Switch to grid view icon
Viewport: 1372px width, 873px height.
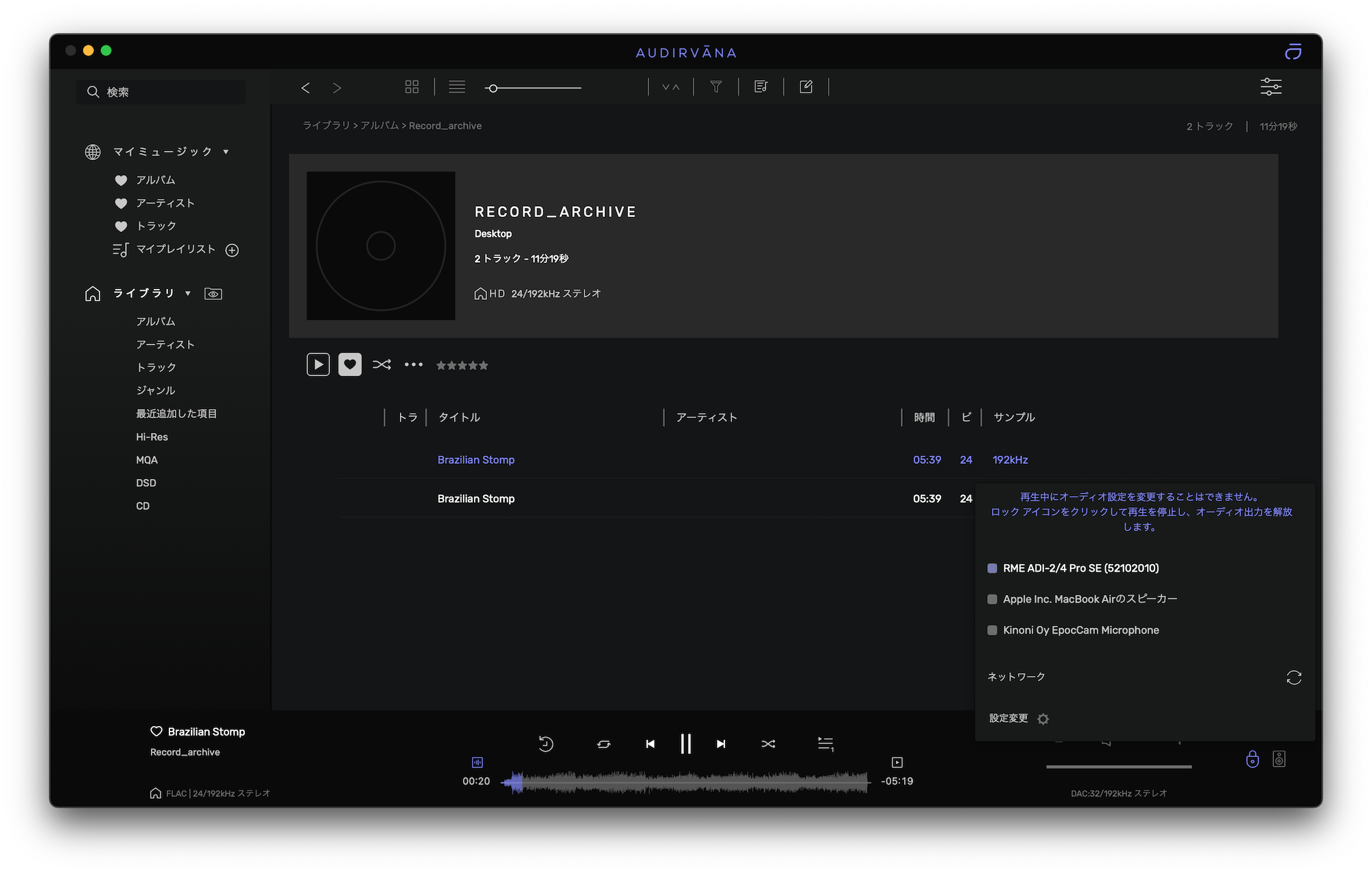click(x=412, y=86)
